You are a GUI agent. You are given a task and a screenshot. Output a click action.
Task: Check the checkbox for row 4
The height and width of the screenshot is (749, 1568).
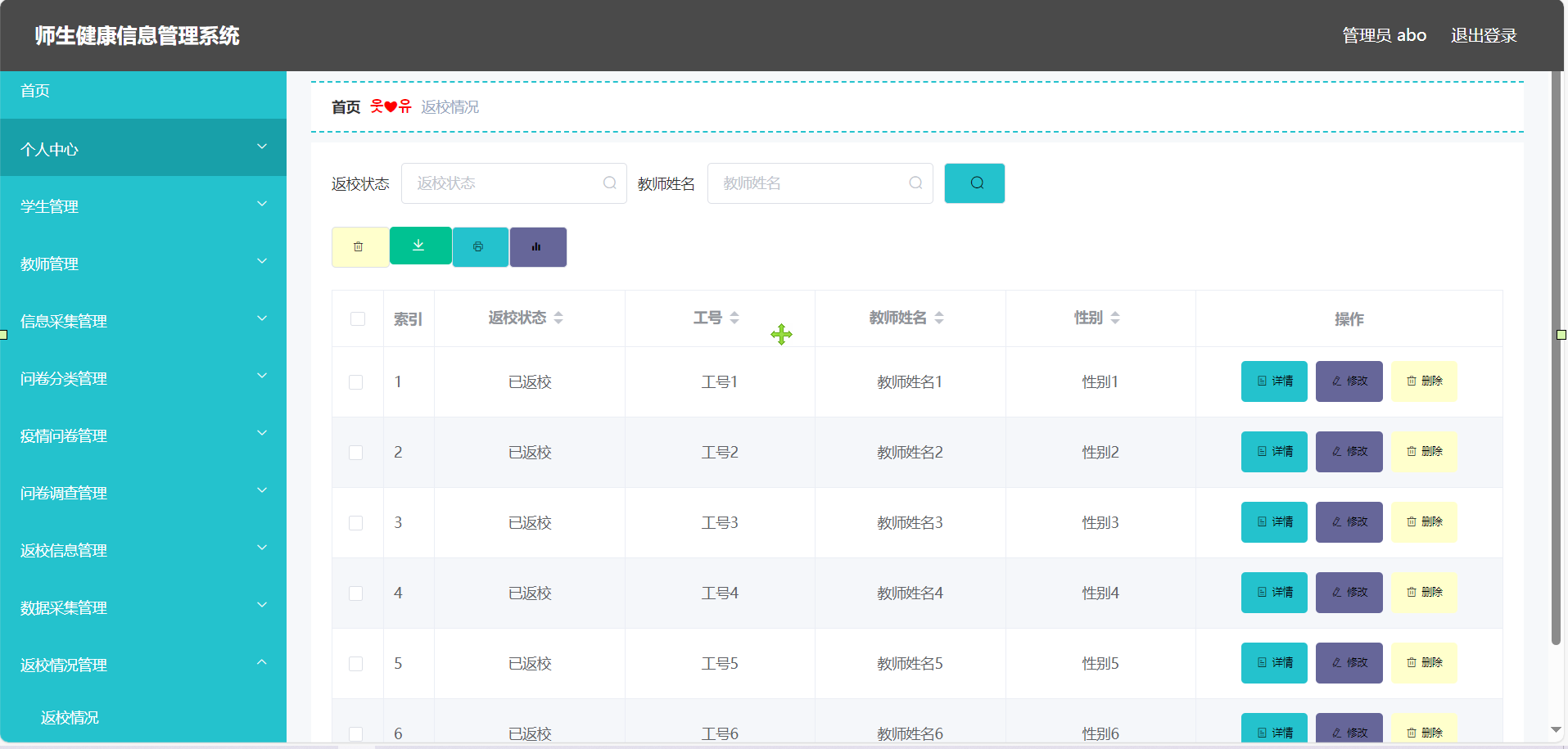point(355,593)
